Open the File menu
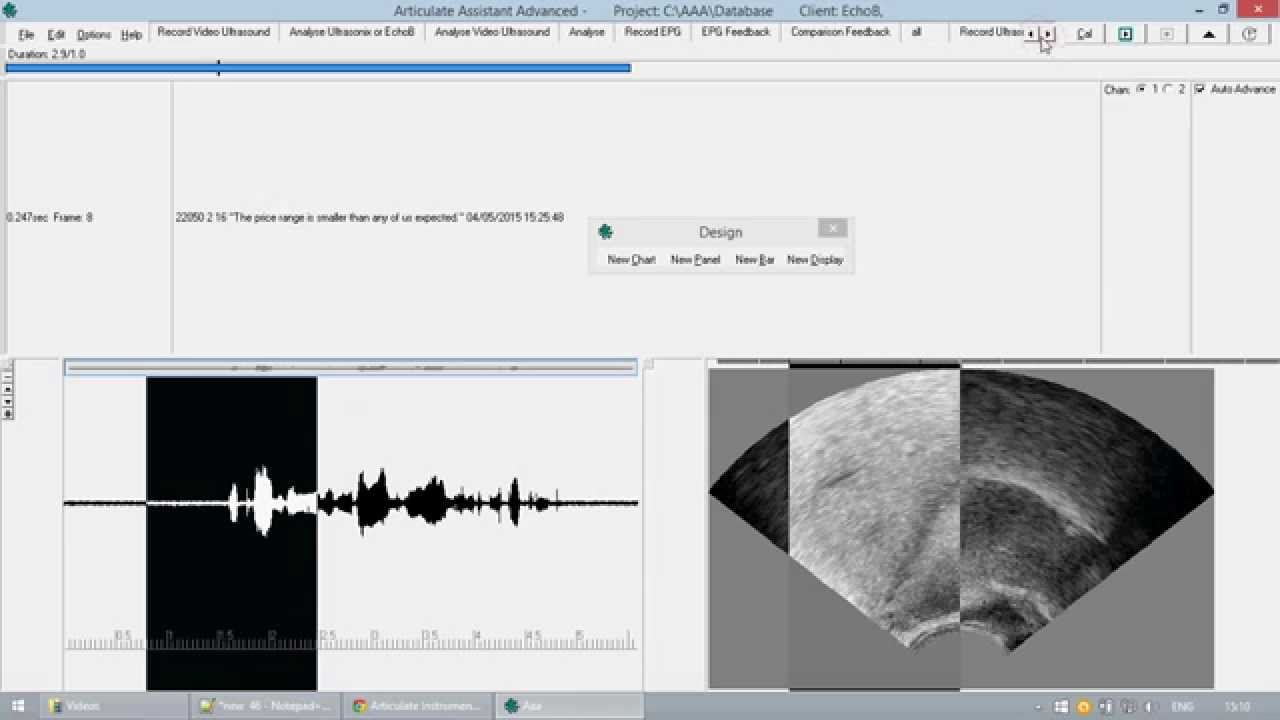1280x720 pixels. click(26, 34)
